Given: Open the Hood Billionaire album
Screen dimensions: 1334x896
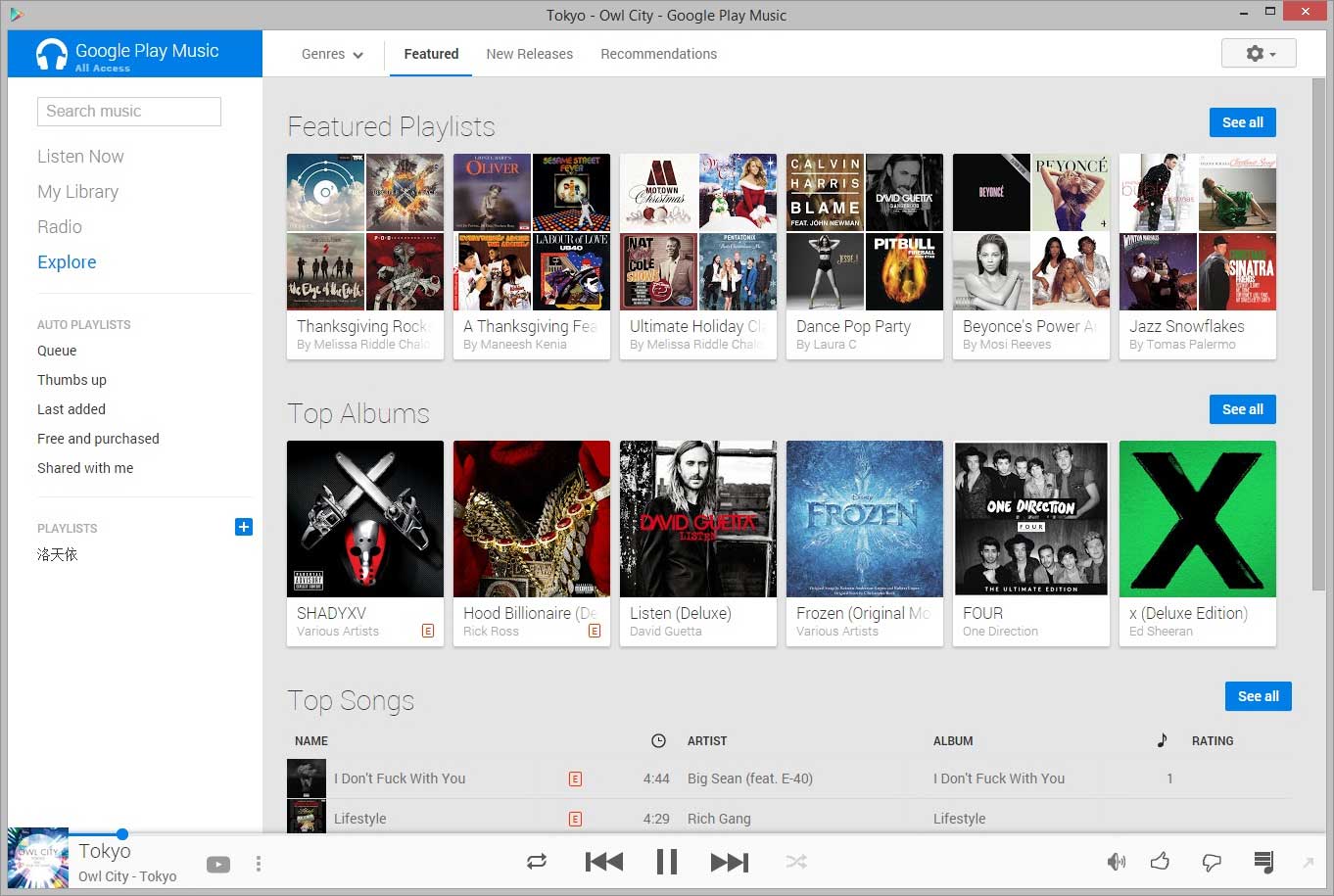Looking at the screenshot, I should 532,543.
